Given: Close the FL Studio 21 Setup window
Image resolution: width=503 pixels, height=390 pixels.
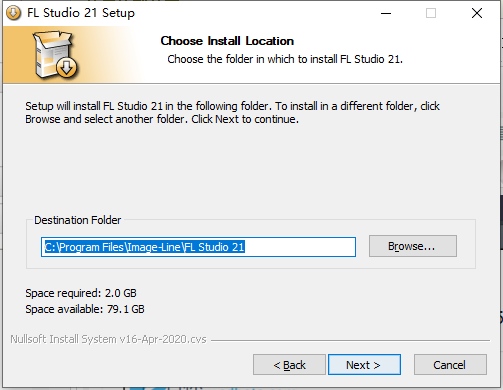Looking at the screenshot, I should click(477, 13).
